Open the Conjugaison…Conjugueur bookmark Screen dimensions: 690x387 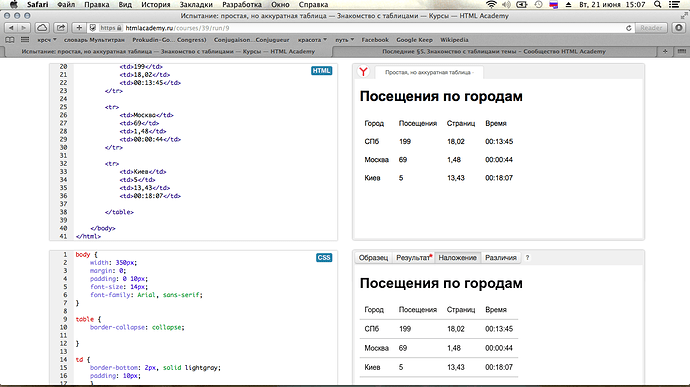tap(252, 40)
